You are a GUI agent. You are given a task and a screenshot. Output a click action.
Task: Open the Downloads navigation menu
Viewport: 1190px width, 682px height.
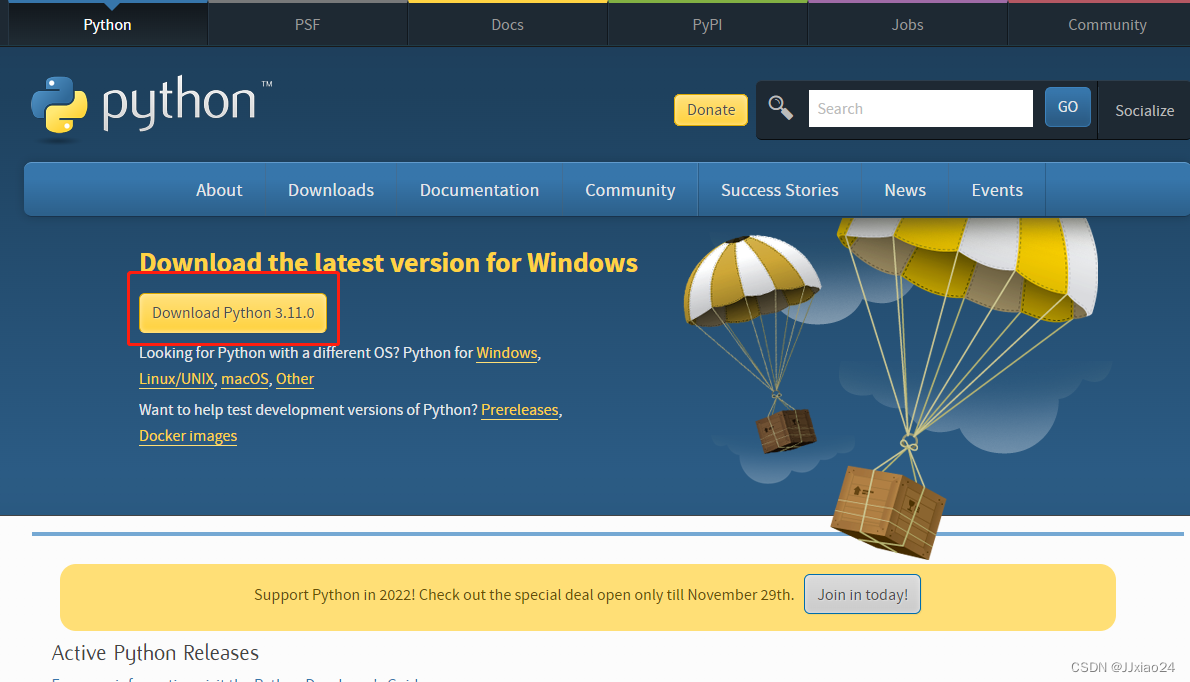pyautogui.click(x=331, y=190)
